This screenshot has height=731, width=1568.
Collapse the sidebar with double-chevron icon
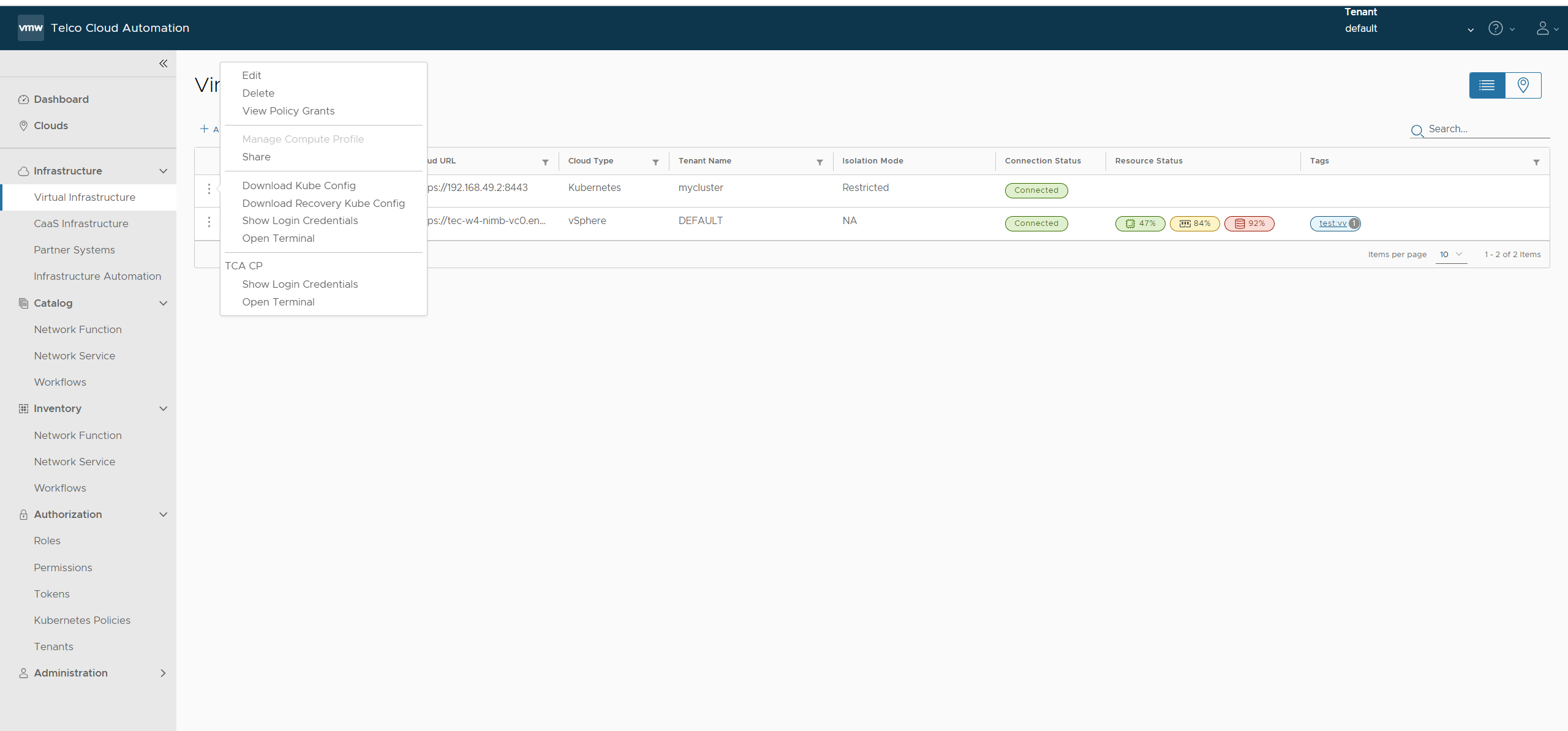(163, 64)
